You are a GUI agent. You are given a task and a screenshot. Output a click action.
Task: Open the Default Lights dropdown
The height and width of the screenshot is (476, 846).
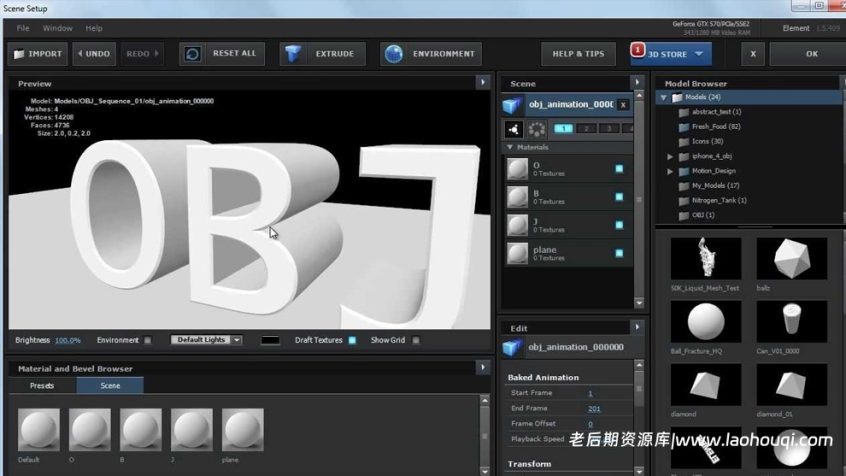206,340
